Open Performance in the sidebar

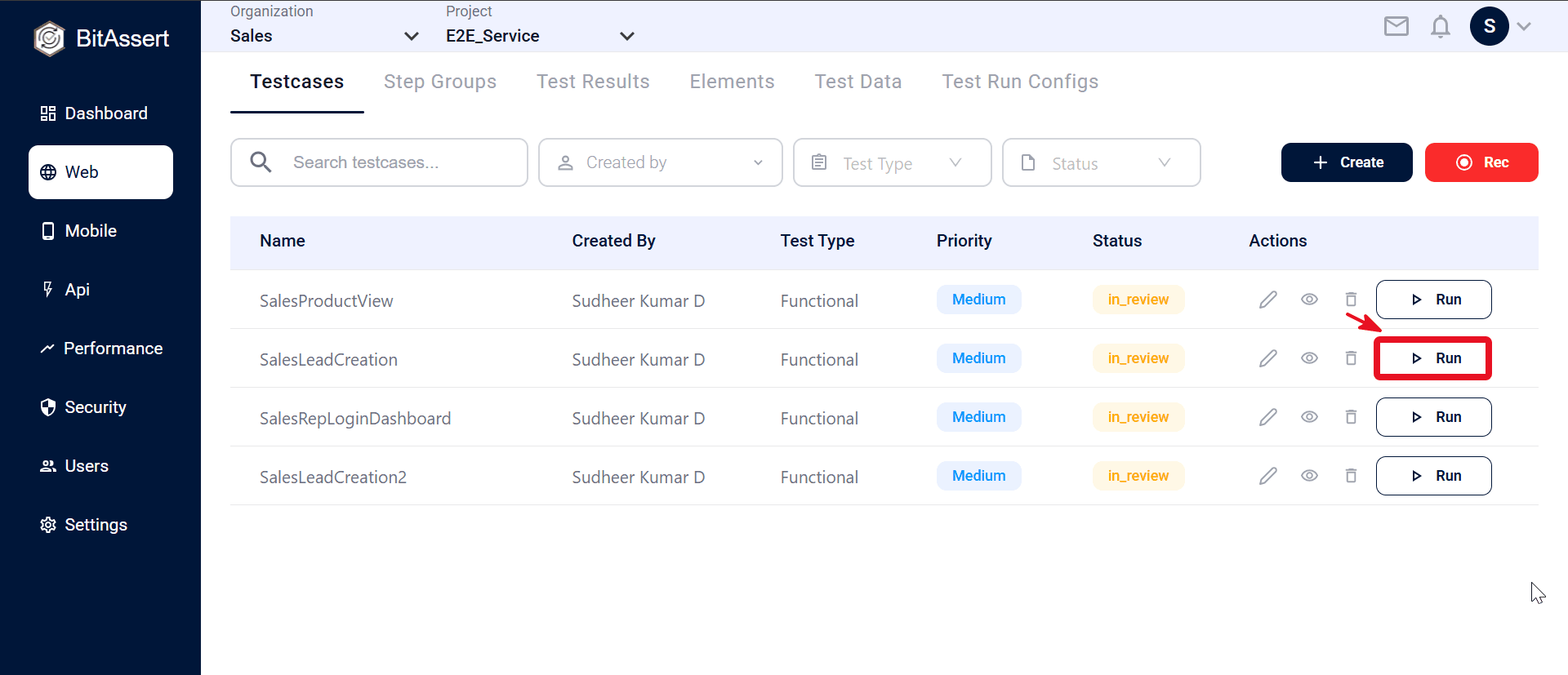(101, 349)
